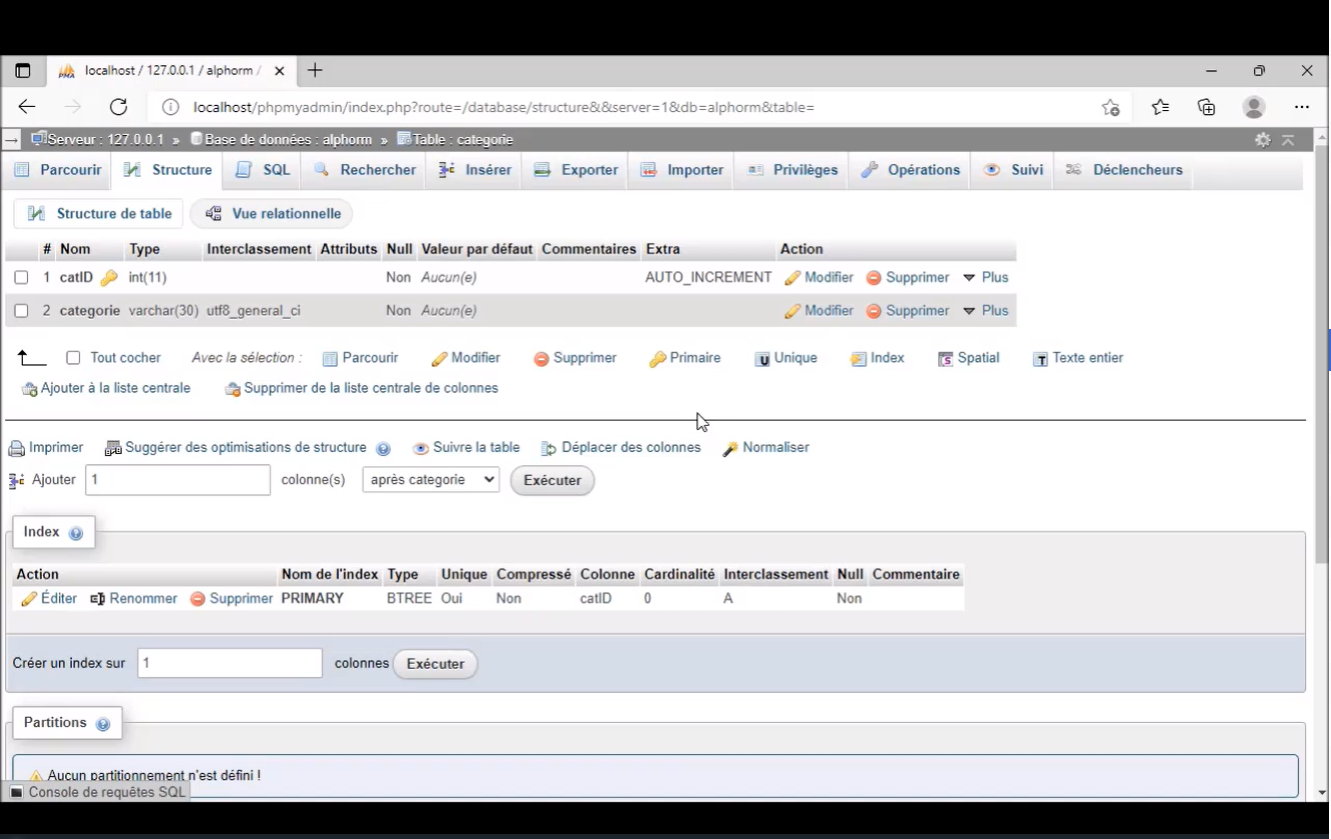Check the Tout cocher checkbox

[73, 357]
